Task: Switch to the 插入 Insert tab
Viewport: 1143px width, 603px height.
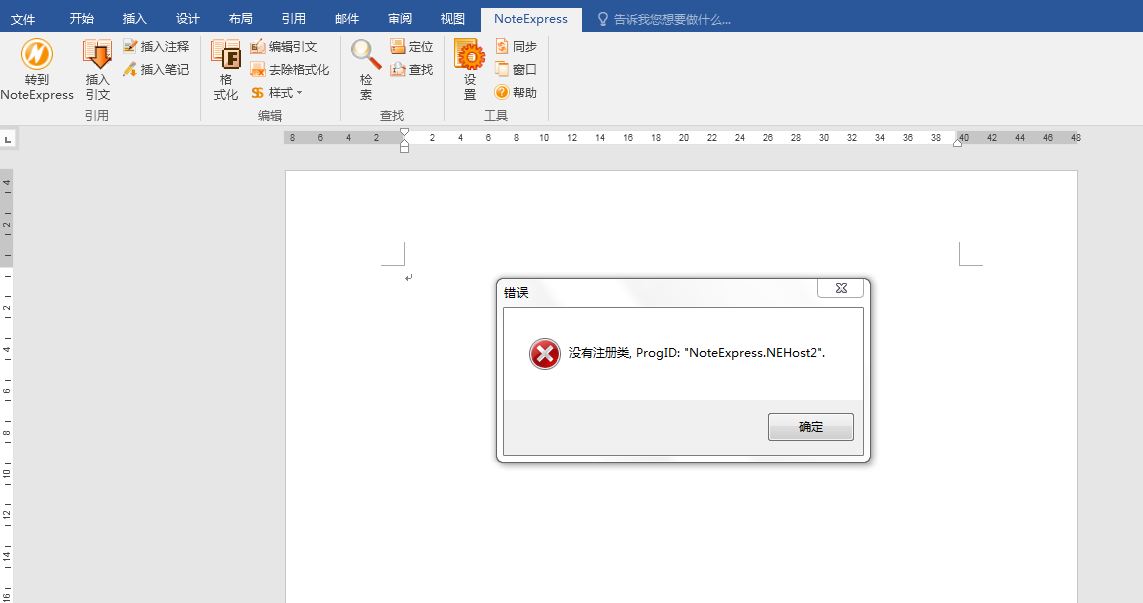Action: tap(135, 19)
